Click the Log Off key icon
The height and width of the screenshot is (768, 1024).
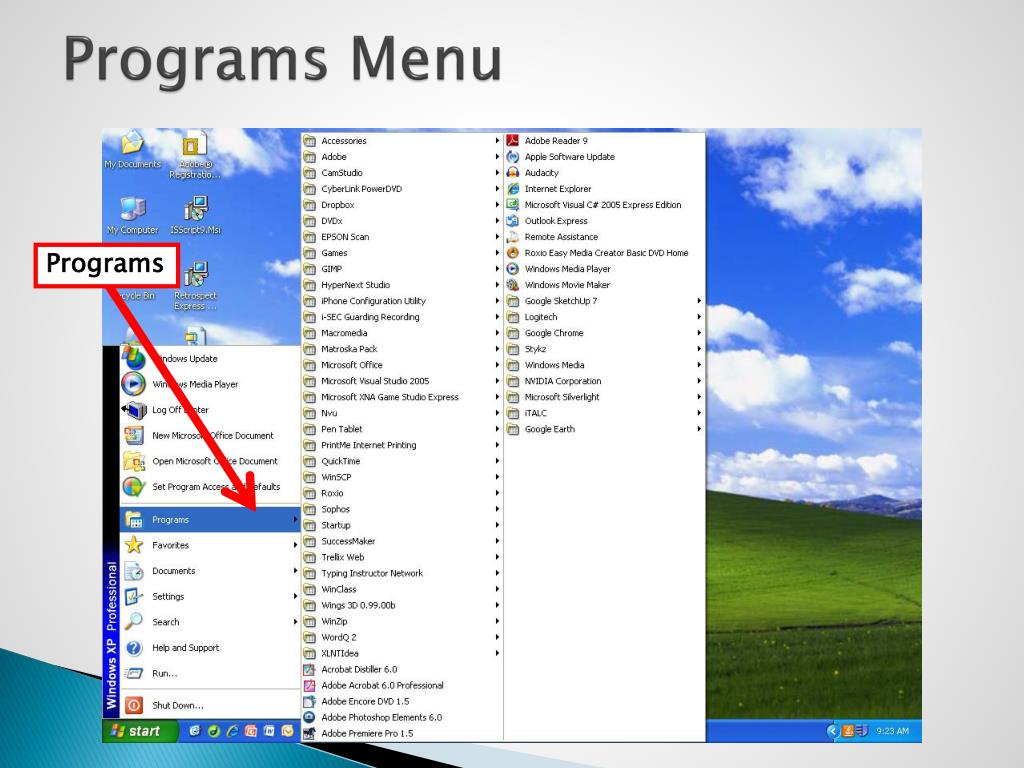pos(134,409)
